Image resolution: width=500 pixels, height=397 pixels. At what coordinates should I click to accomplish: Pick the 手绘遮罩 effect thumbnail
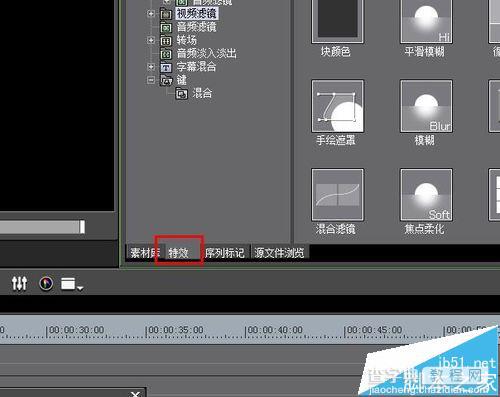337,106
